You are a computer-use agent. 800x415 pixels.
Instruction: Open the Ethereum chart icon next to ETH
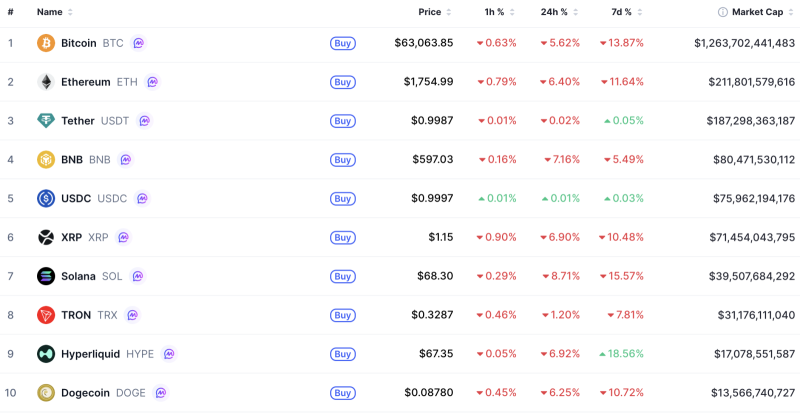152,82
